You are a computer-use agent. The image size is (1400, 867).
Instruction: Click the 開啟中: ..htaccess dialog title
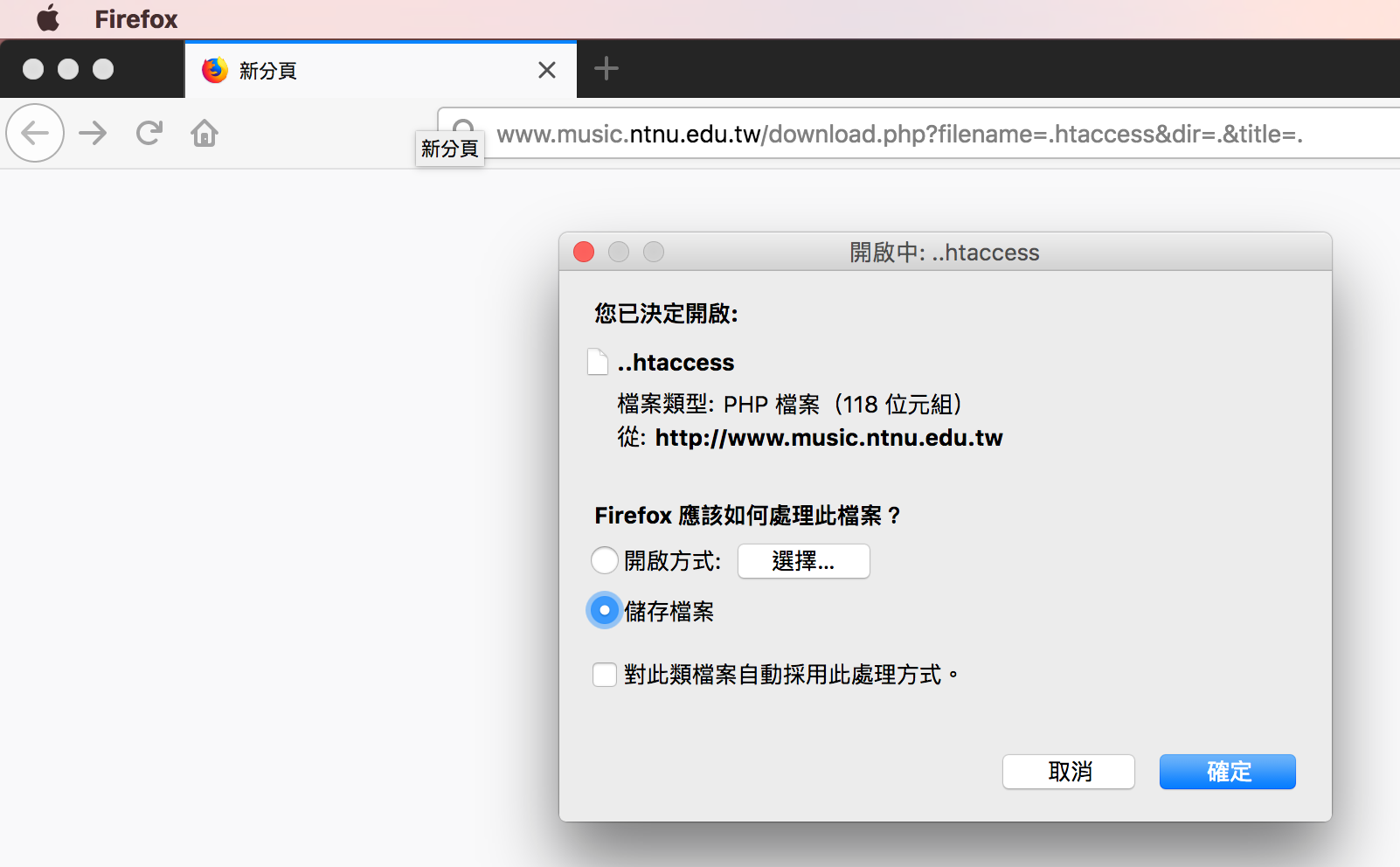click(x=945, y=253)
